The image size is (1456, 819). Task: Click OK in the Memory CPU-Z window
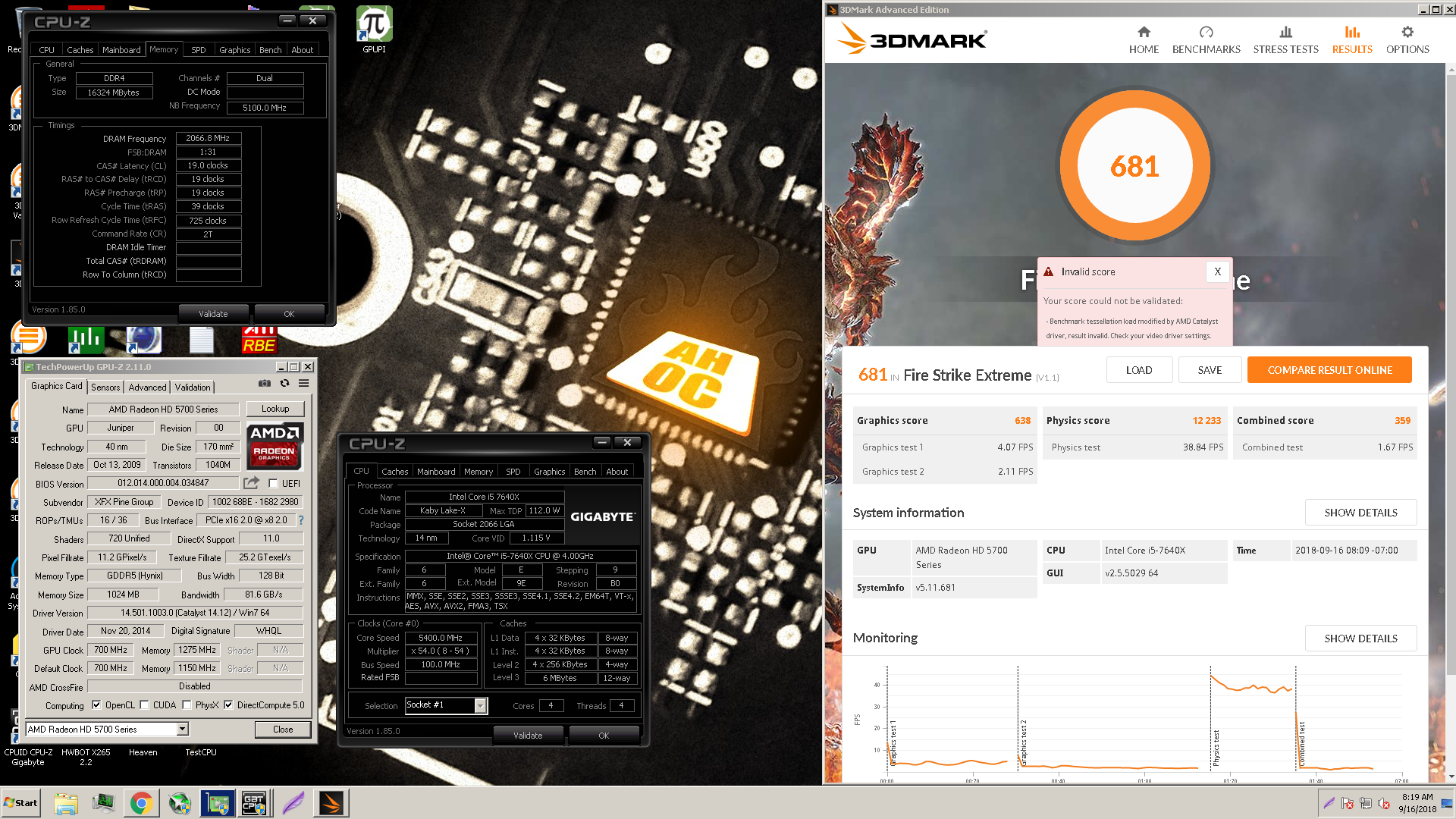coord(289,314)
